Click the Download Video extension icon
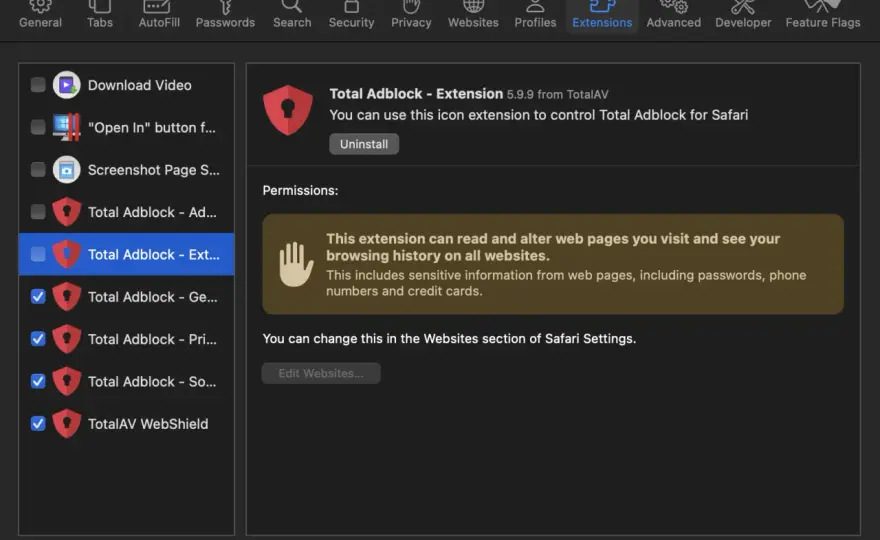Screen dimensions: 880x540 click(67, 85)
